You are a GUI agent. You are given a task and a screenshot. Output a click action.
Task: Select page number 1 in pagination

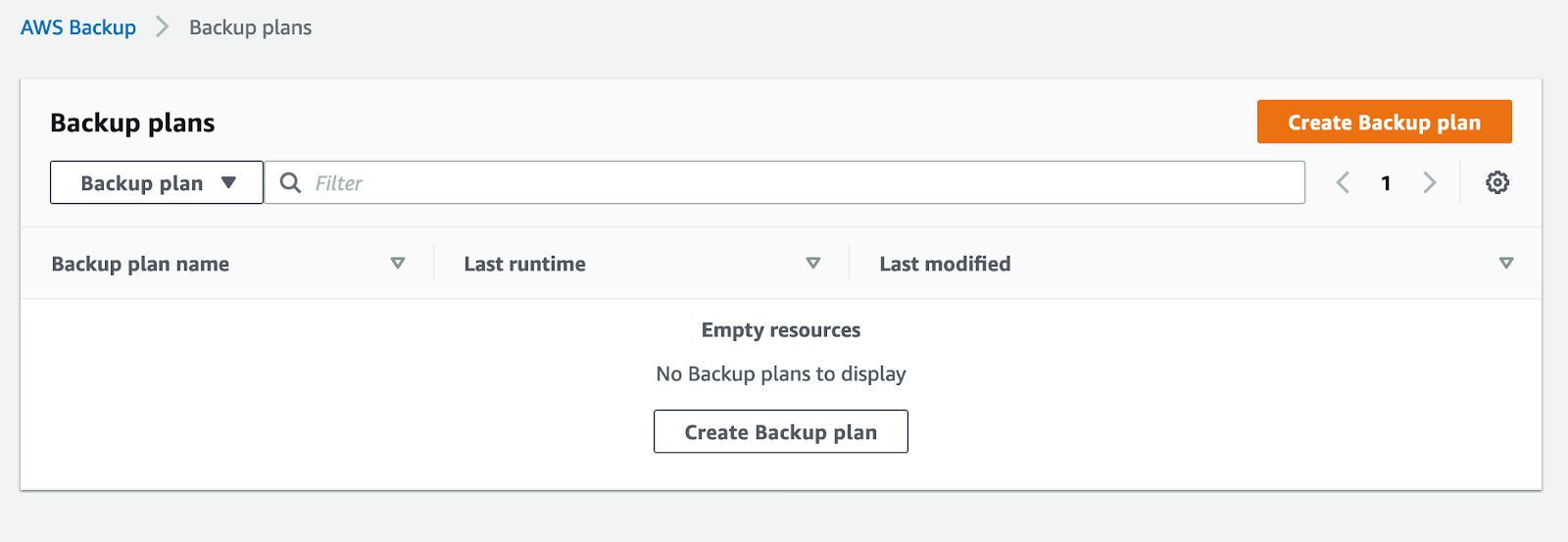[x=1386, y=183]
